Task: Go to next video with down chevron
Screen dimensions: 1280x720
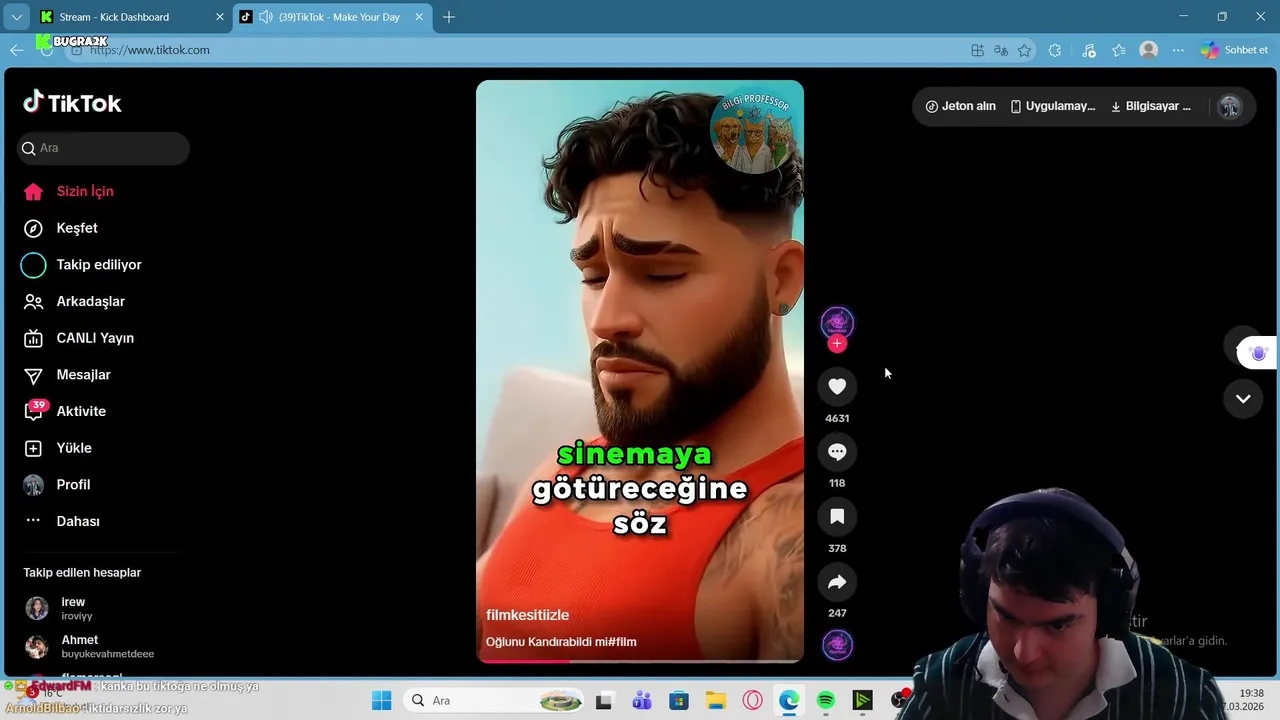Action: pos(1243,398)
